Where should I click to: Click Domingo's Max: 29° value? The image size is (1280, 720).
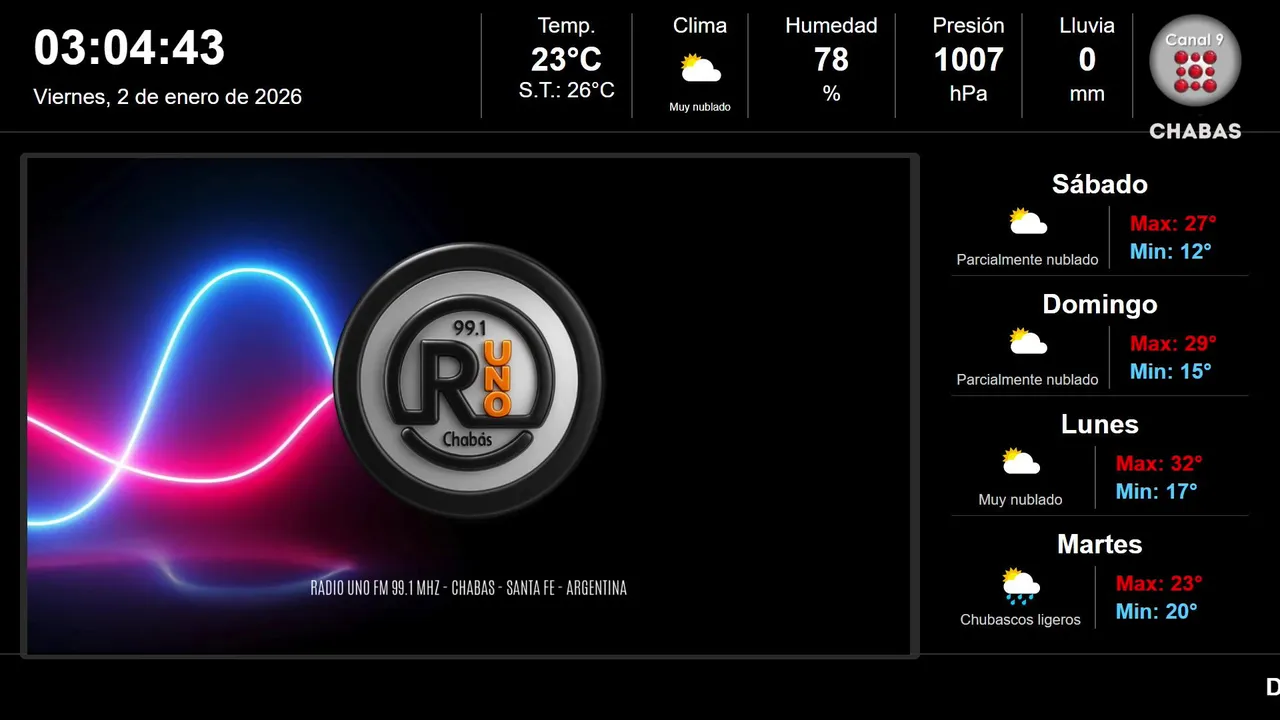pyautogui.click(x=1173, y=343)
